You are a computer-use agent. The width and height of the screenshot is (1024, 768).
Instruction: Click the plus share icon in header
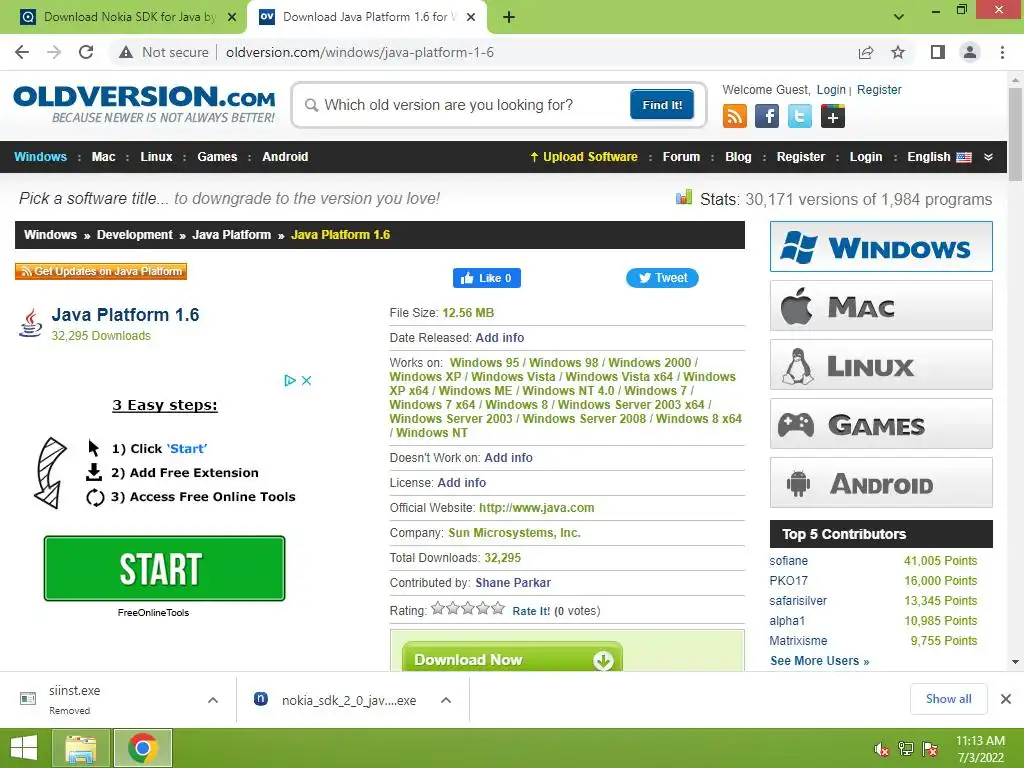(x=833, y=117)
